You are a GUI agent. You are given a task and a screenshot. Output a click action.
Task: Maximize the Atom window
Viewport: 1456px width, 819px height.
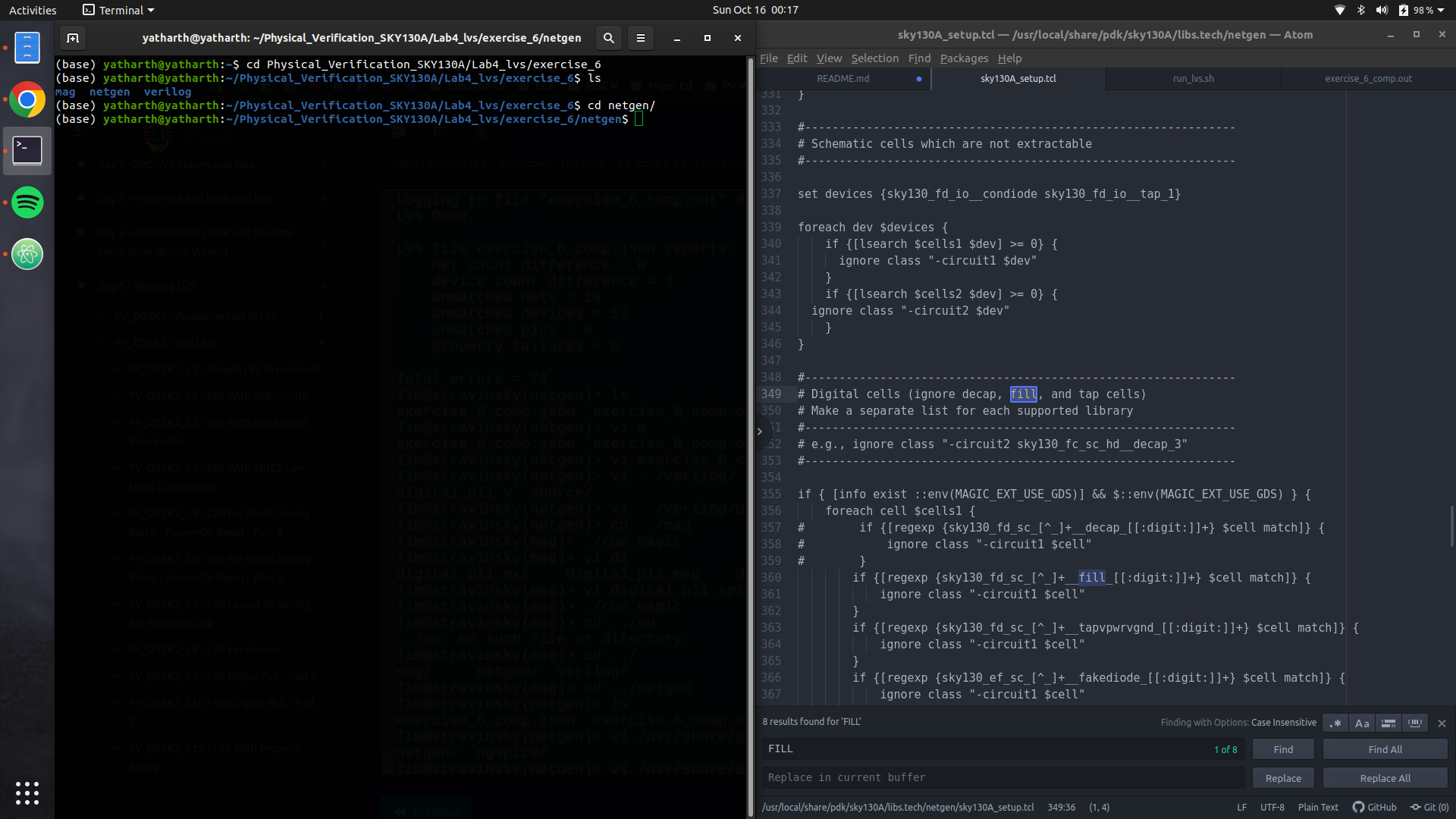[1416, 35]
